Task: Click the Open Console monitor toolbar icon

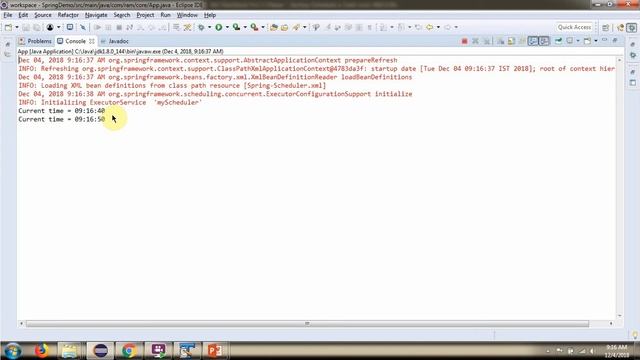Action: coord(70,27)
